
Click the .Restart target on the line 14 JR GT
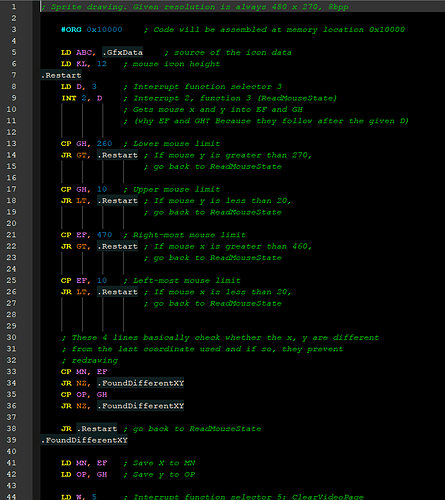(117, 155)
